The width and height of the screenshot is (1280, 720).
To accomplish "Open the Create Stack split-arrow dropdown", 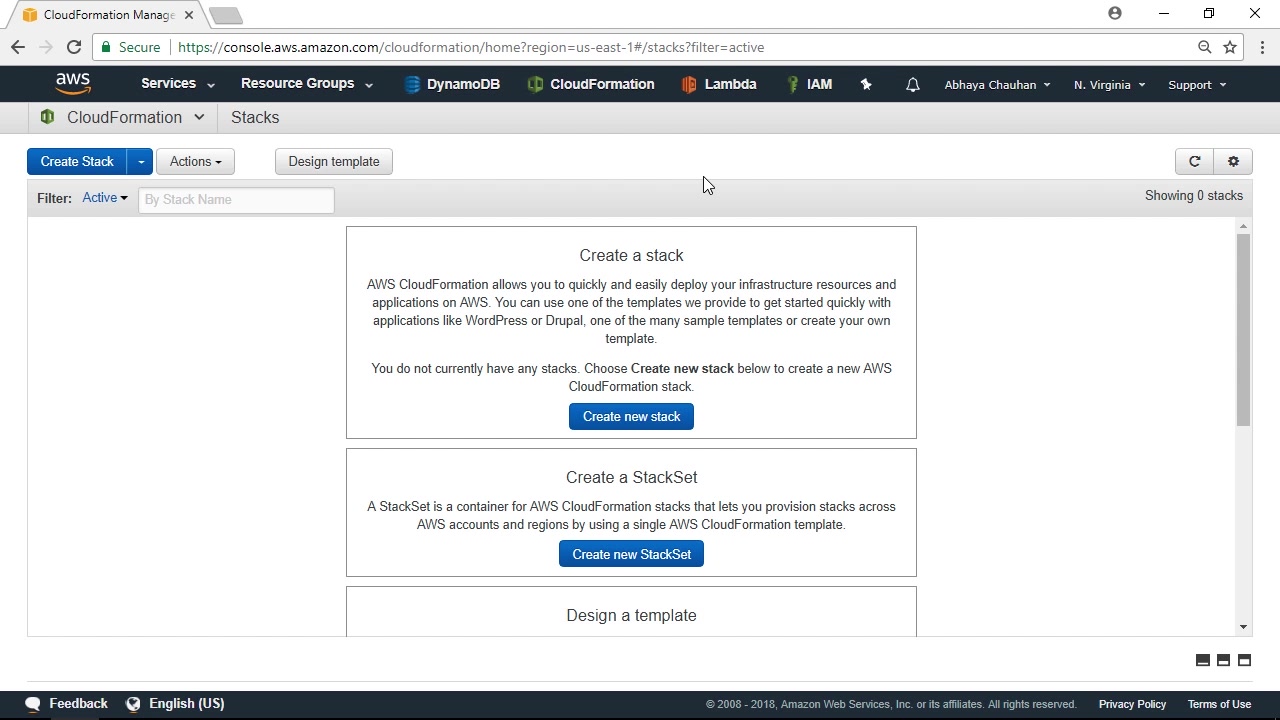I will [140, 161].
